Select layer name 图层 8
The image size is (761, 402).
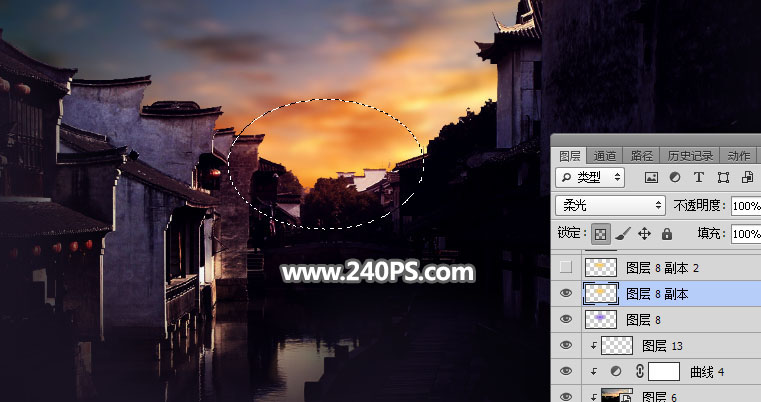pos(643,320)
